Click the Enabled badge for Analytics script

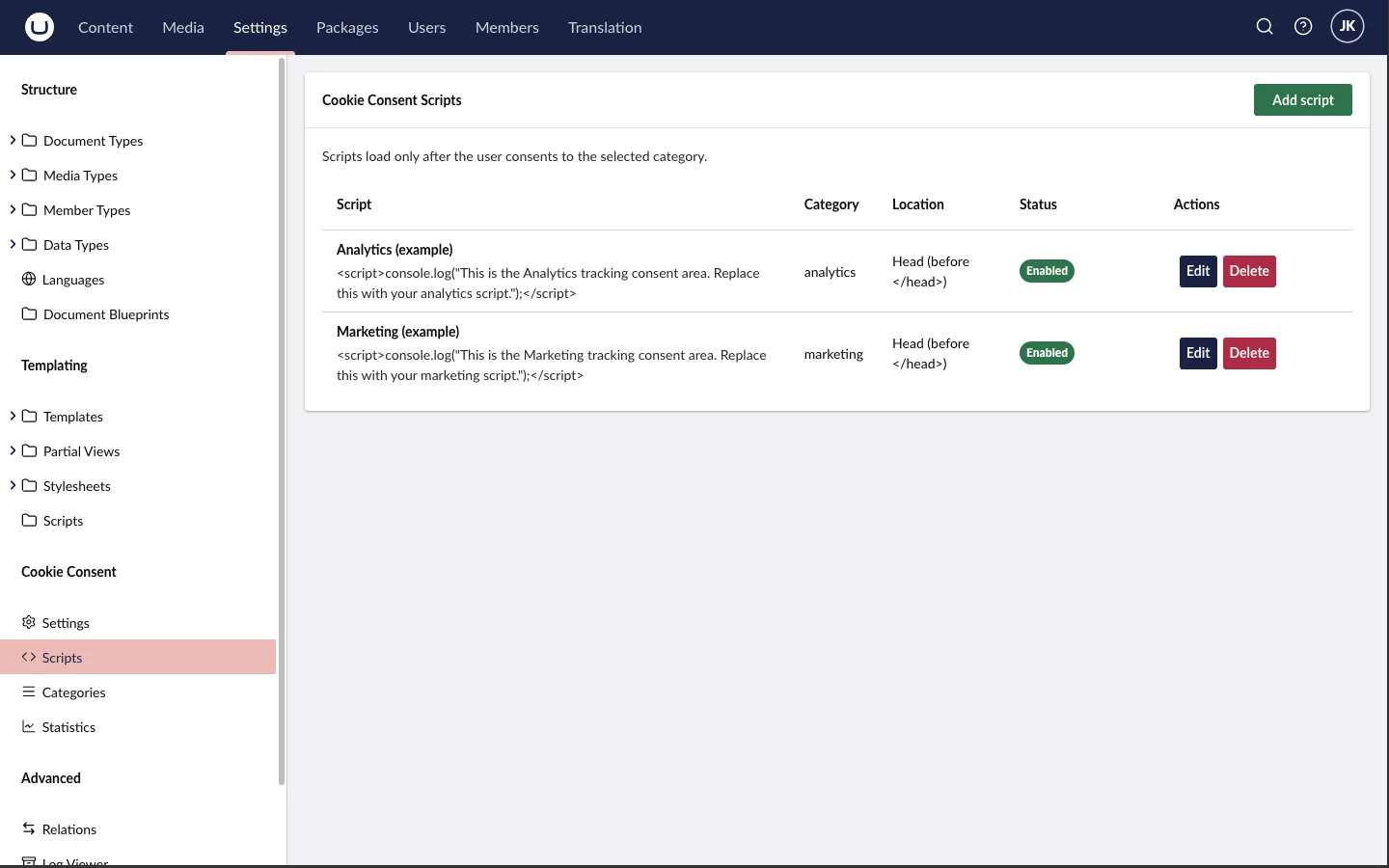[x=1047, y=271]
